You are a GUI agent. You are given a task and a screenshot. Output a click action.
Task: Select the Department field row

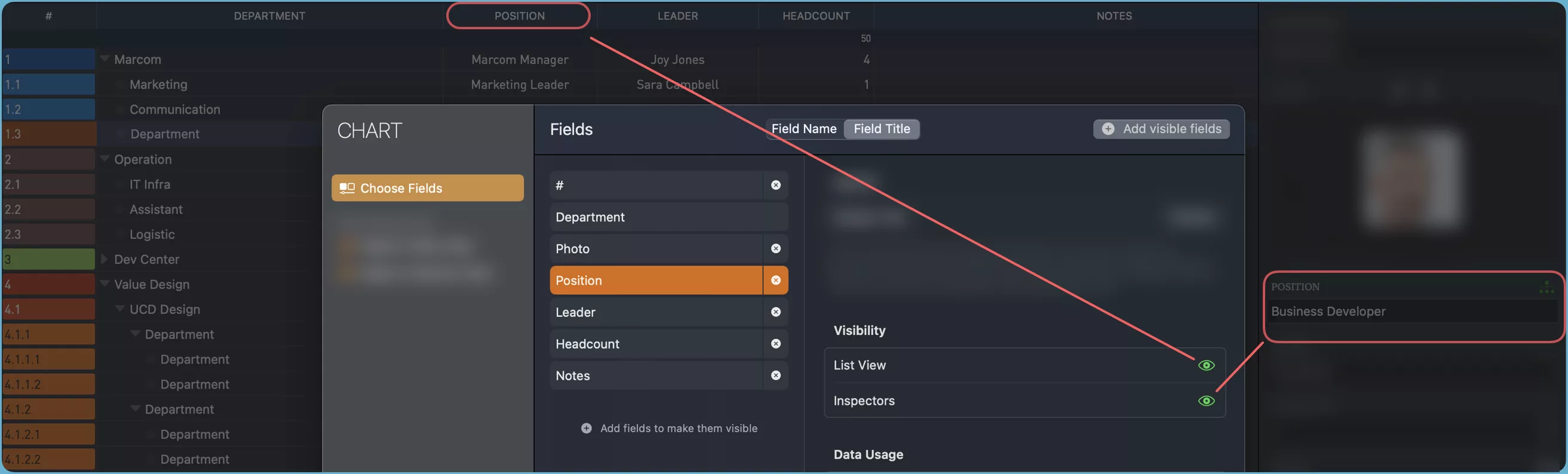point(668,217)
